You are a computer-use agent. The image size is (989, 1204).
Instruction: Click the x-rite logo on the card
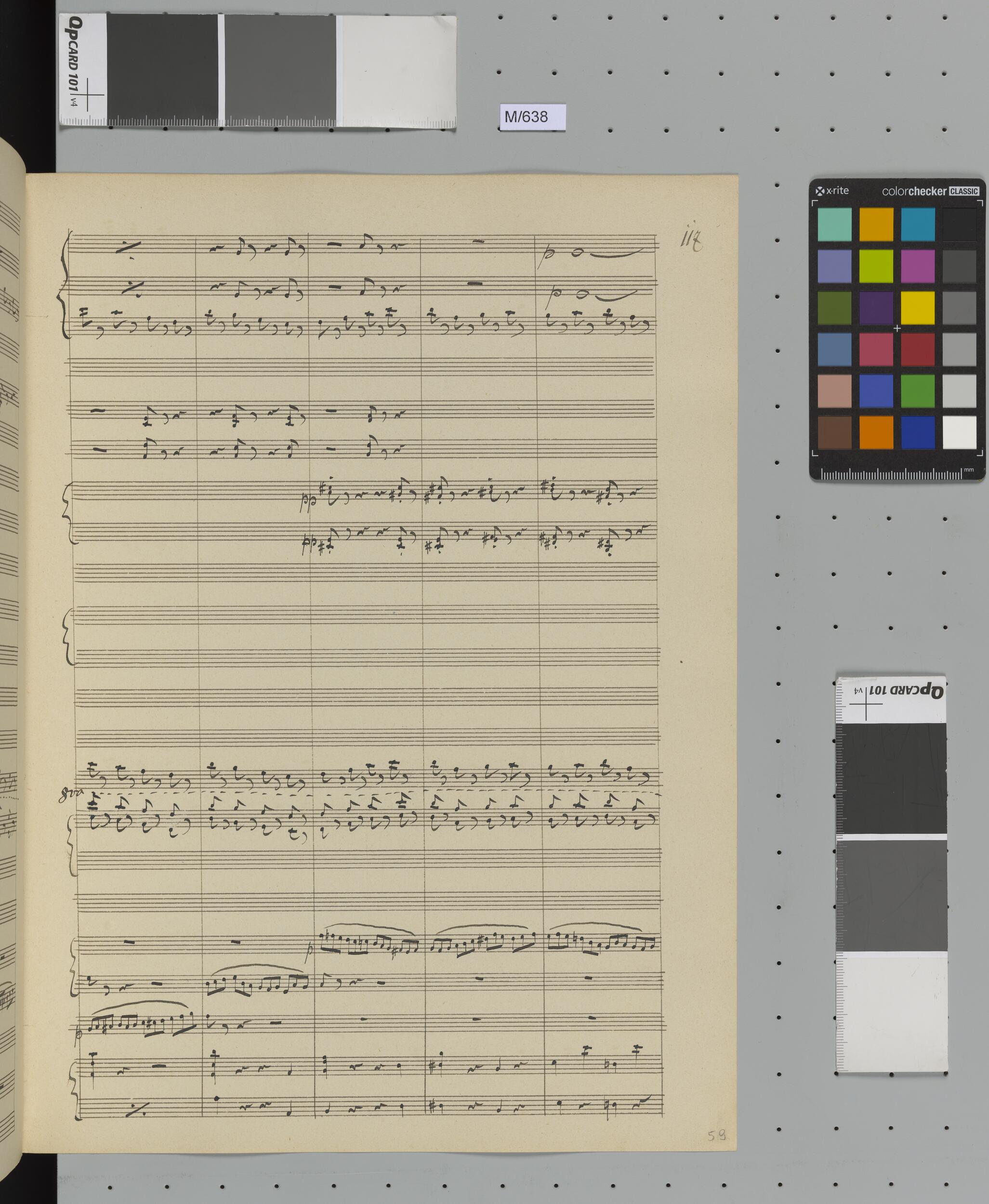832,191
